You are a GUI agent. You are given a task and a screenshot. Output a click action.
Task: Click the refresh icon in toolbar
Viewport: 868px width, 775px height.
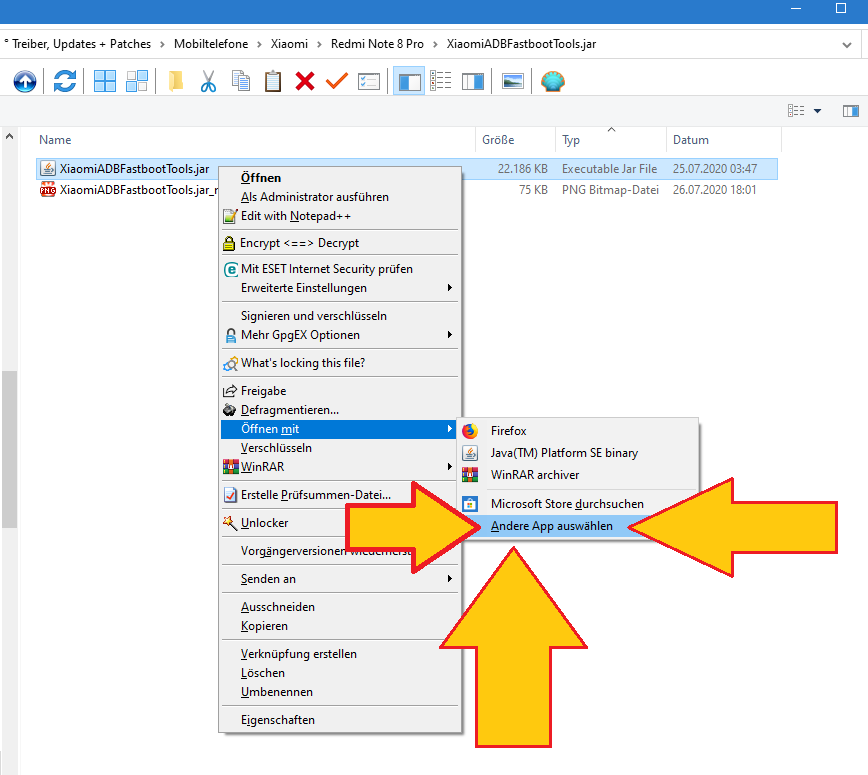pyautogui.click(x=65, y=81)
